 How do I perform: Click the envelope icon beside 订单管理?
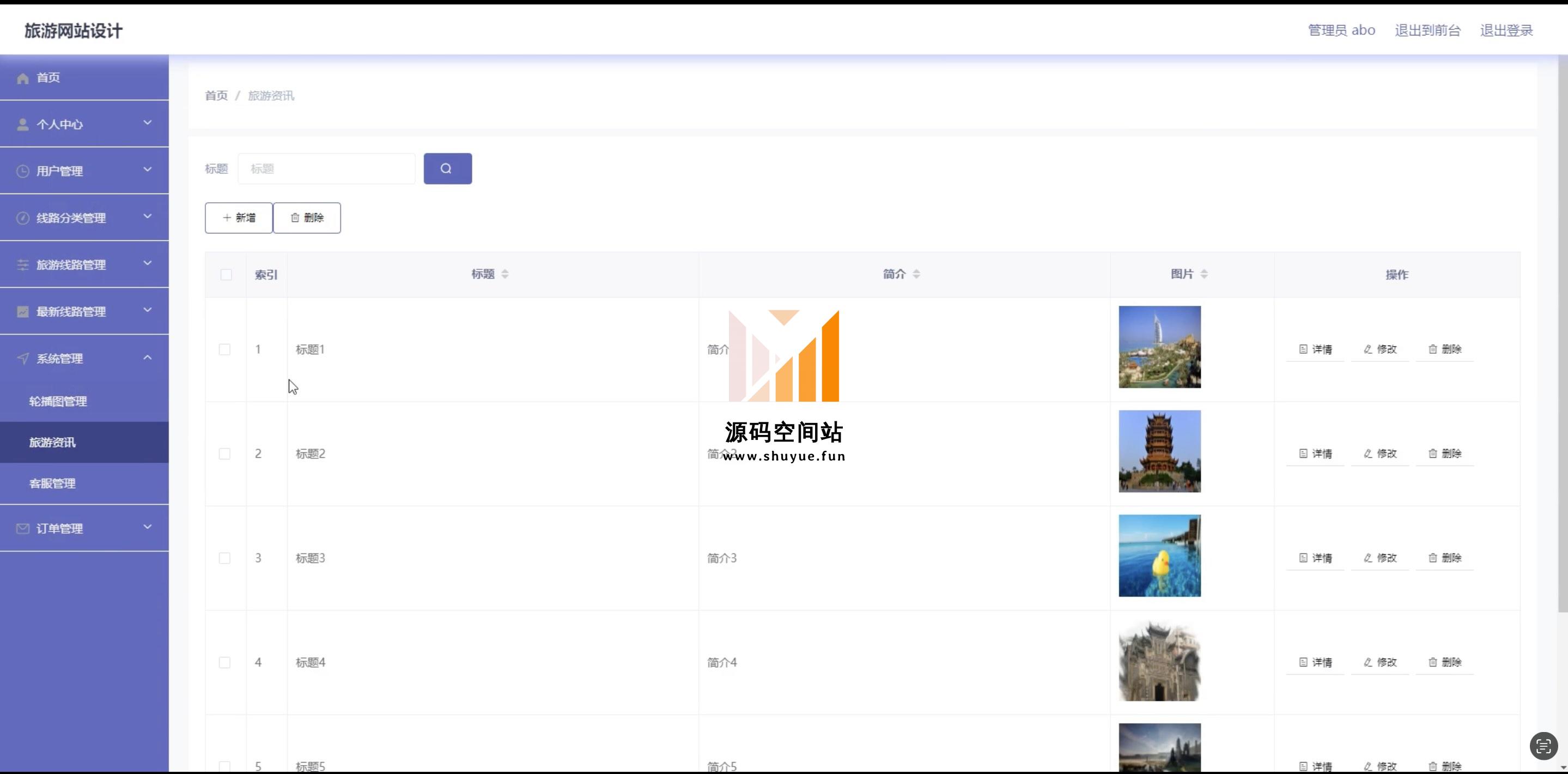point(22,529)
